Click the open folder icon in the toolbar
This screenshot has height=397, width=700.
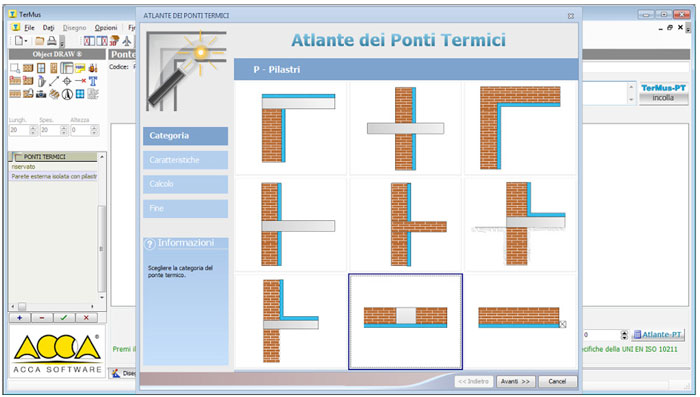point(40,41)
